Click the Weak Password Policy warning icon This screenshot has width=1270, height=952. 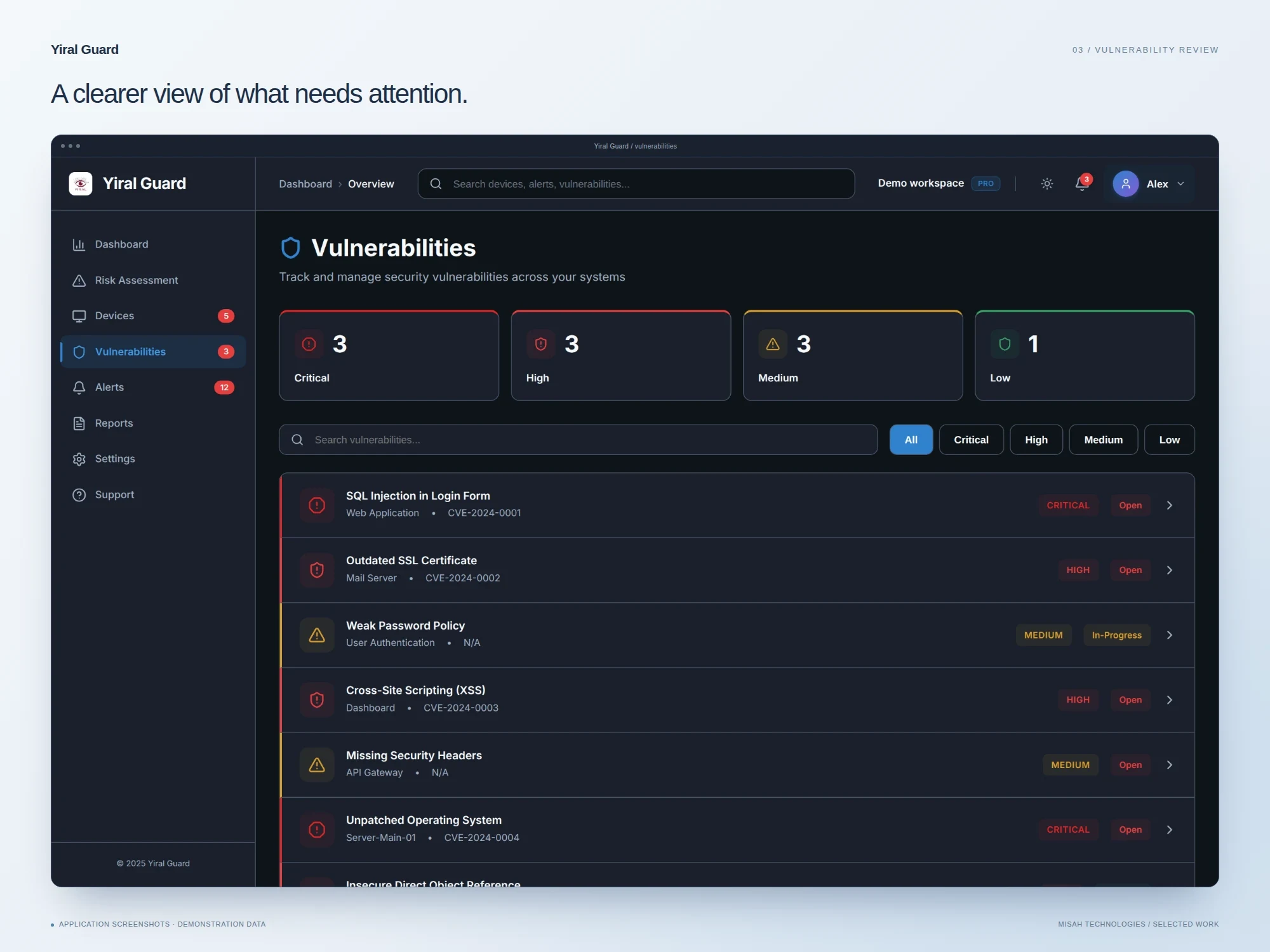pos(317,635)
